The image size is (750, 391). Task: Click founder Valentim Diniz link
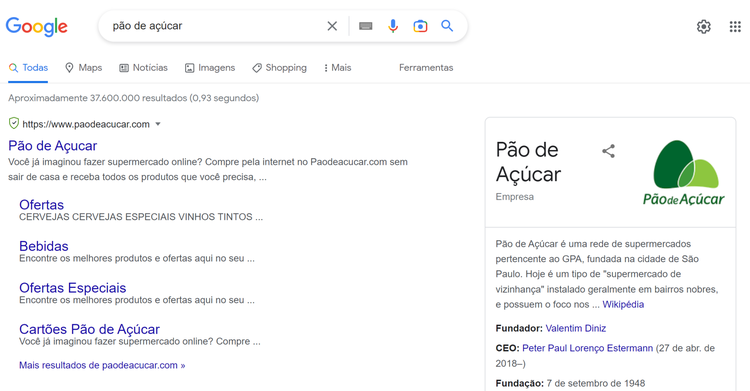click(576, 328)
